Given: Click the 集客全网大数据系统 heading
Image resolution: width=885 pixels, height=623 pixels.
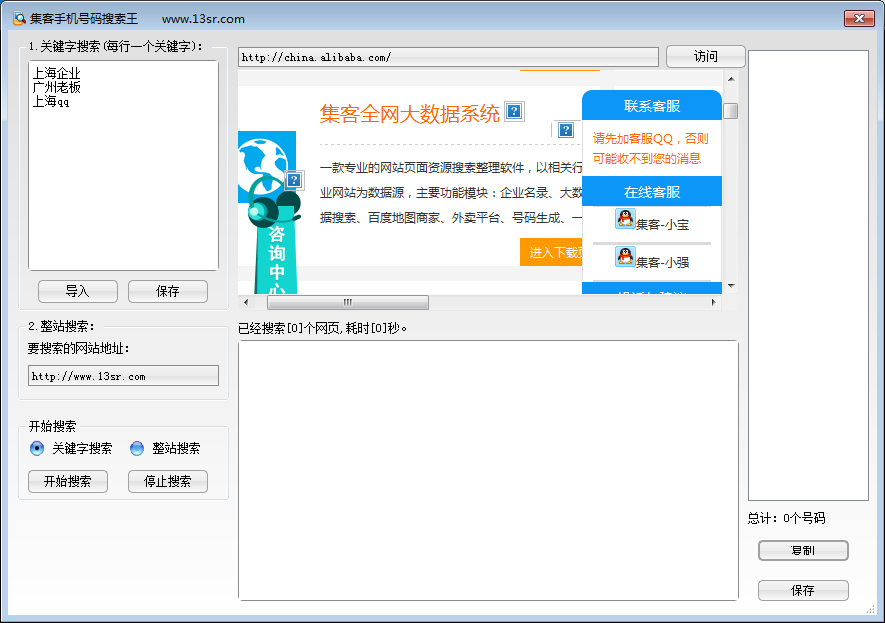Looking at the screenshot, I should (410, 113).
